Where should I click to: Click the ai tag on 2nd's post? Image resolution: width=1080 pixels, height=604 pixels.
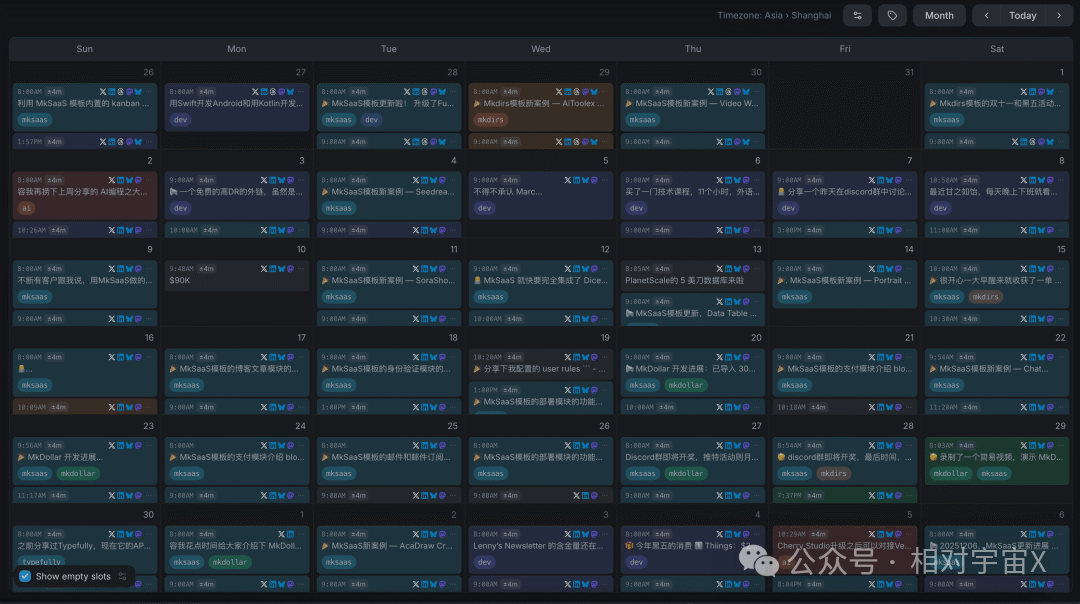pos(26,208)
